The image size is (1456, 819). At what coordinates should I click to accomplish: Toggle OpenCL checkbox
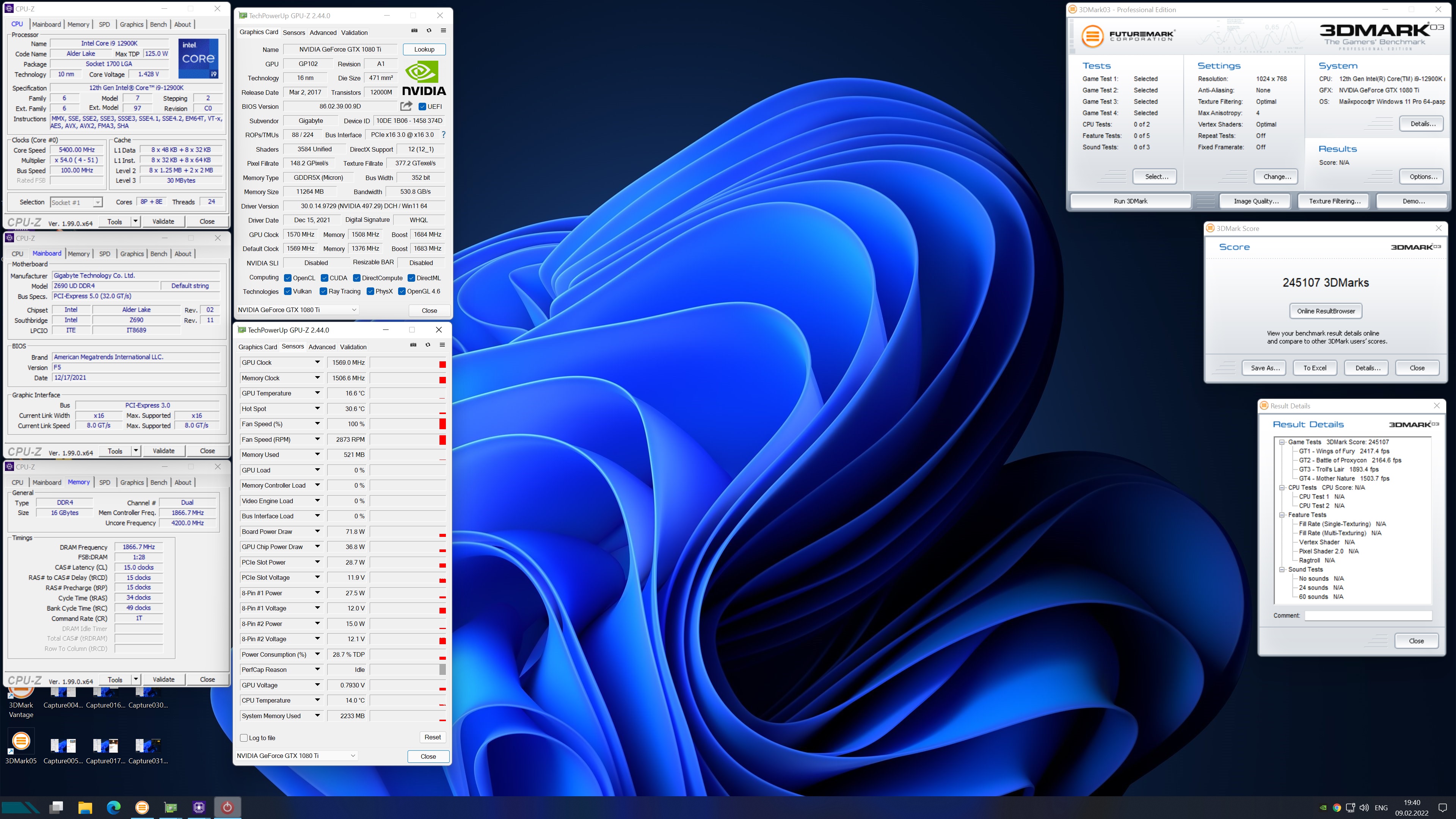[x=288, y=278]
